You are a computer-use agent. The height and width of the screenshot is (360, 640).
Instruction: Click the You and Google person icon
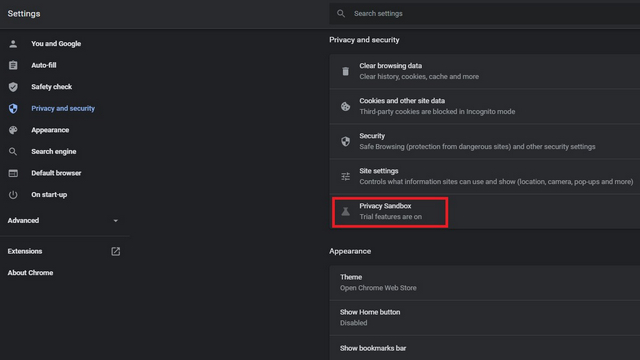pos(13,44)
